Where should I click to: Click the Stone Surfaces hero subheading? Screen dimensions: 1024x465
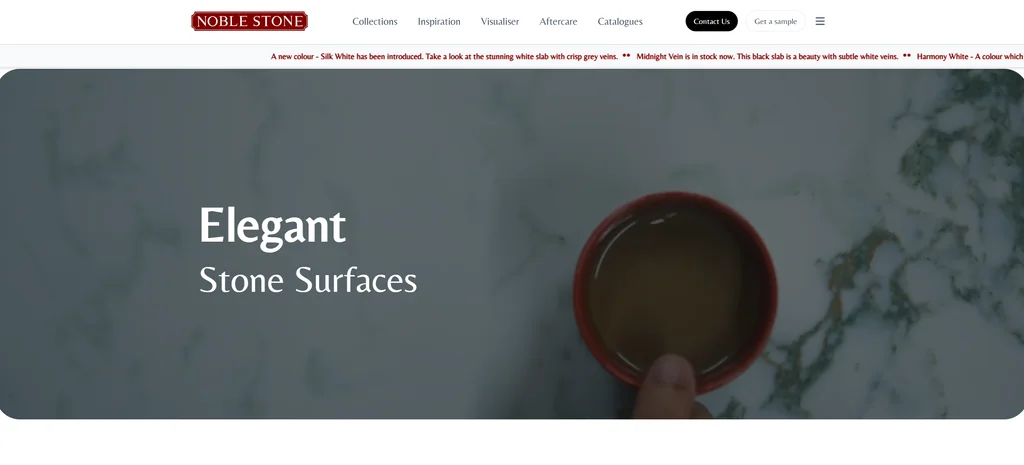click(x=308, y=280)
